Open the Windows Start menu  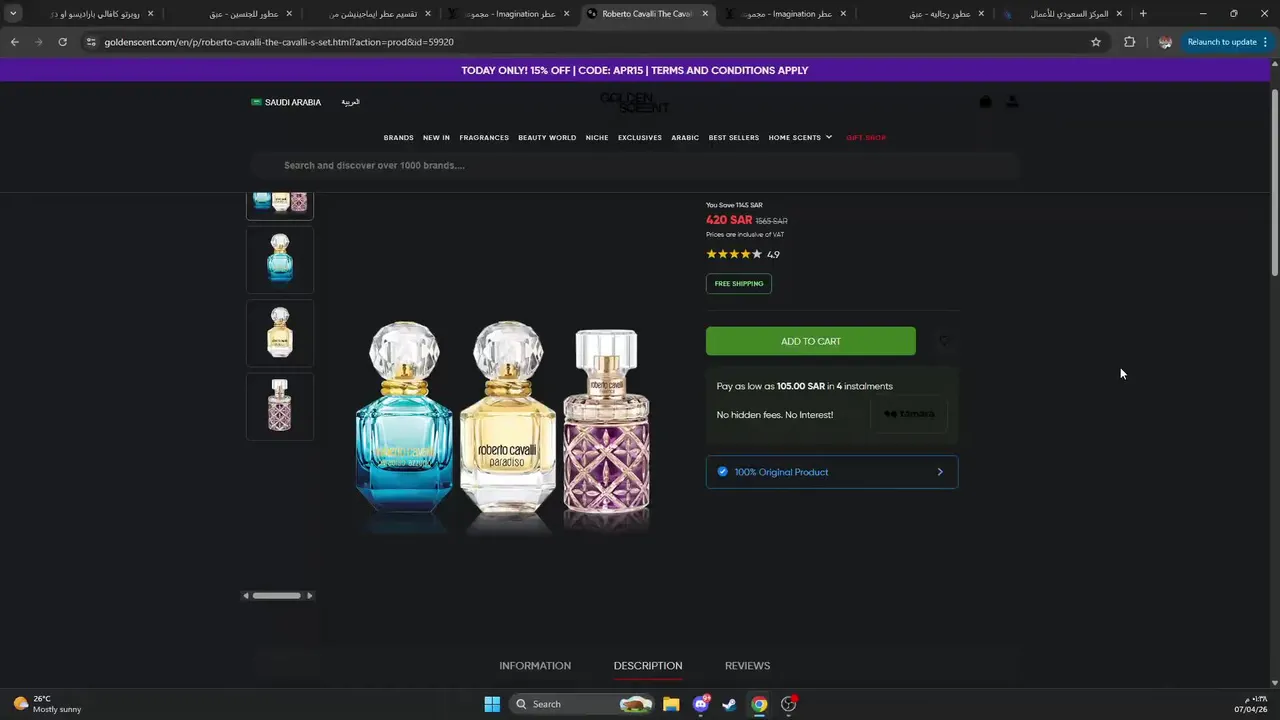[x=492, y=704]
